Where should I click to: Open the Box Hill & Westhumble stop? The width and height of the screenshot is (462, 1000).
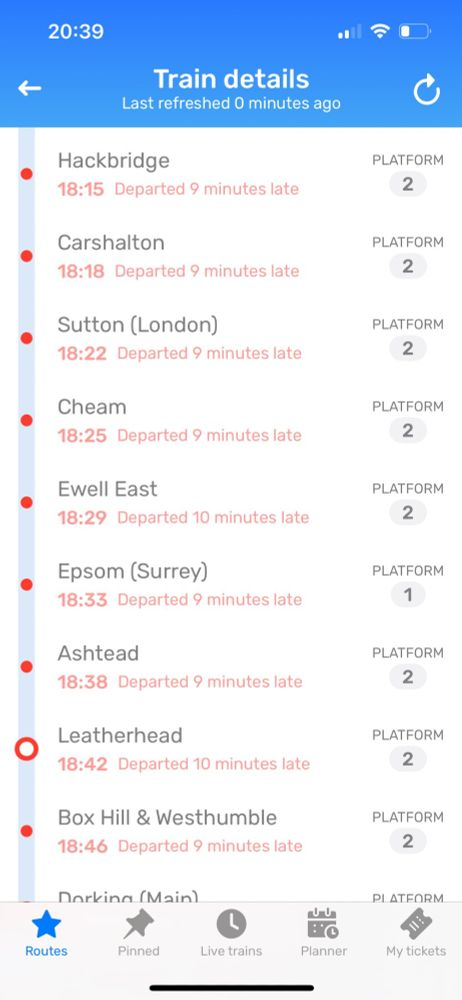(x=231, y=831)
